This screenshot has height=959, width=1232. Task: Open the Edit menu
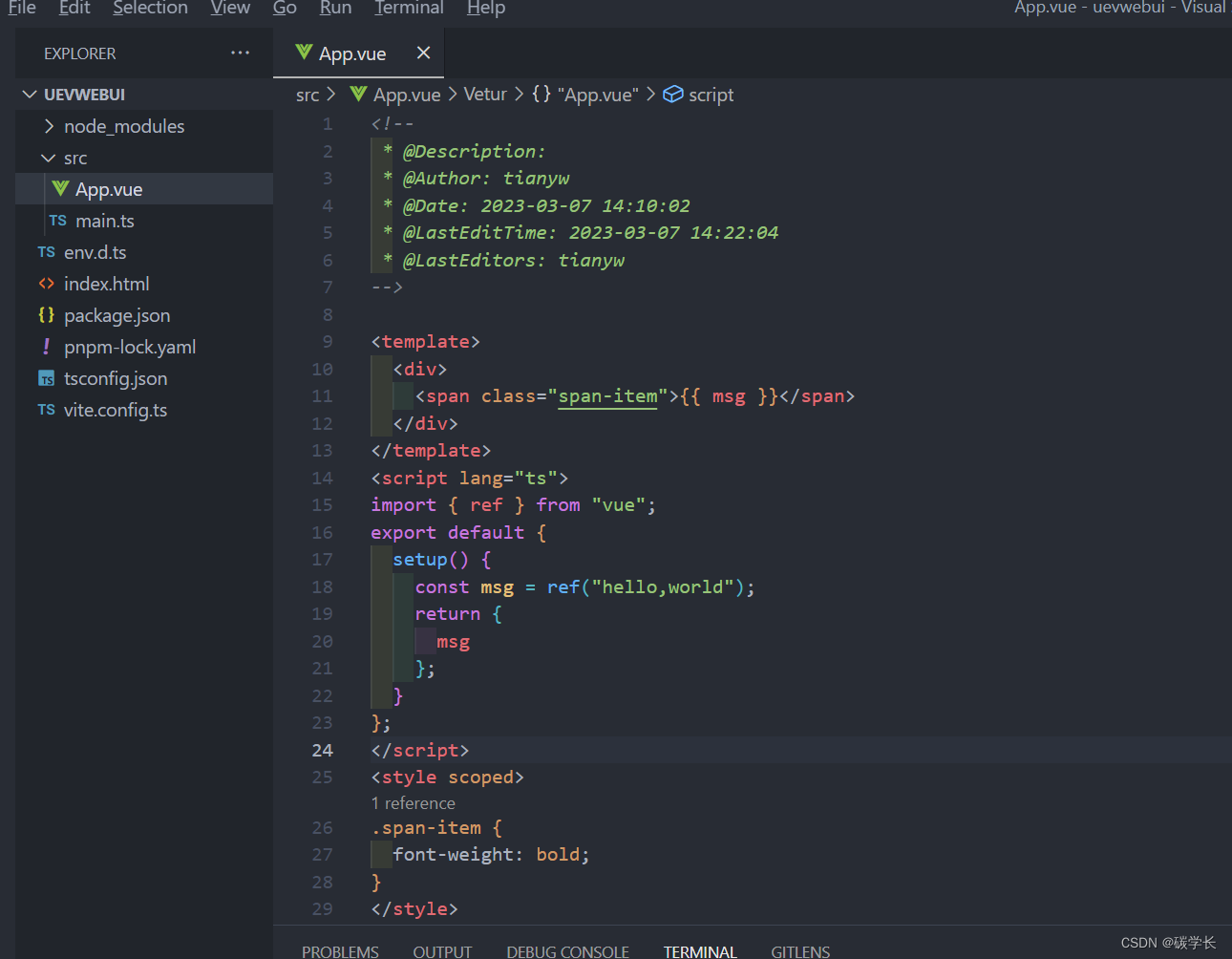point(74,8)
